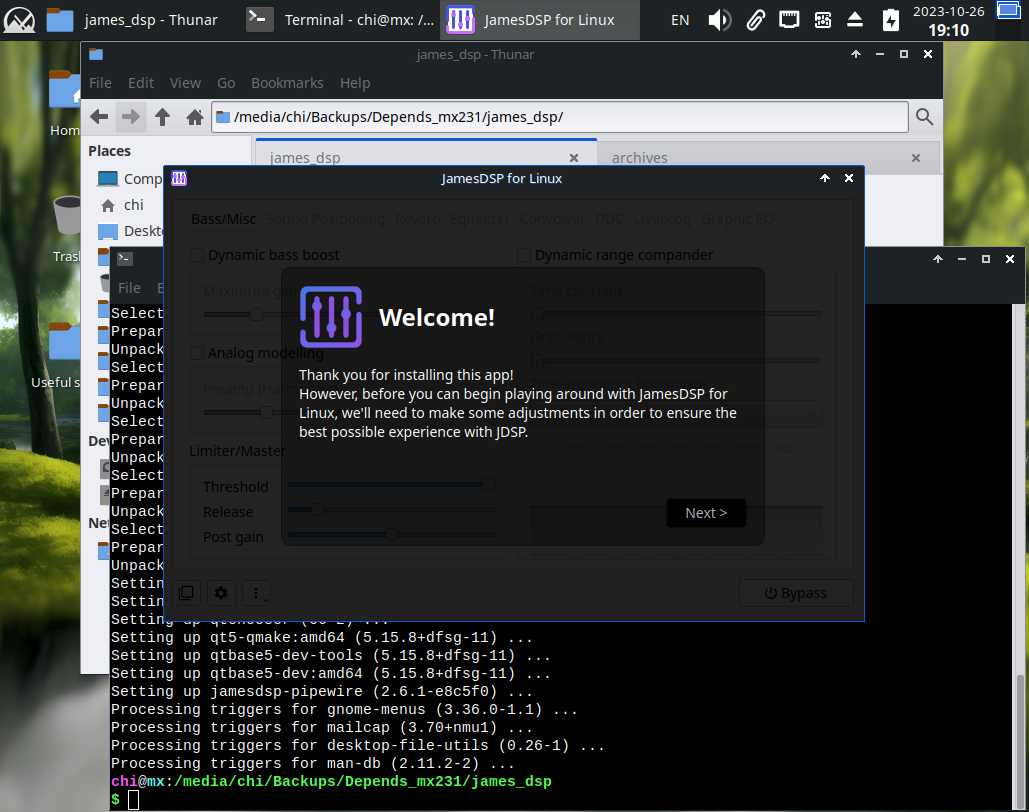1029x812 pixels.
Task: Switch to the archives tab
Action: point(640,158)
